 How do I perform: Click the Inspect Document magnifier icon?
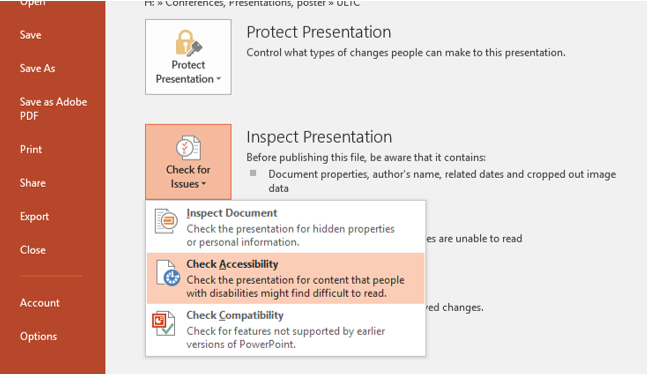pyautogui.click(x=166, y=221)
